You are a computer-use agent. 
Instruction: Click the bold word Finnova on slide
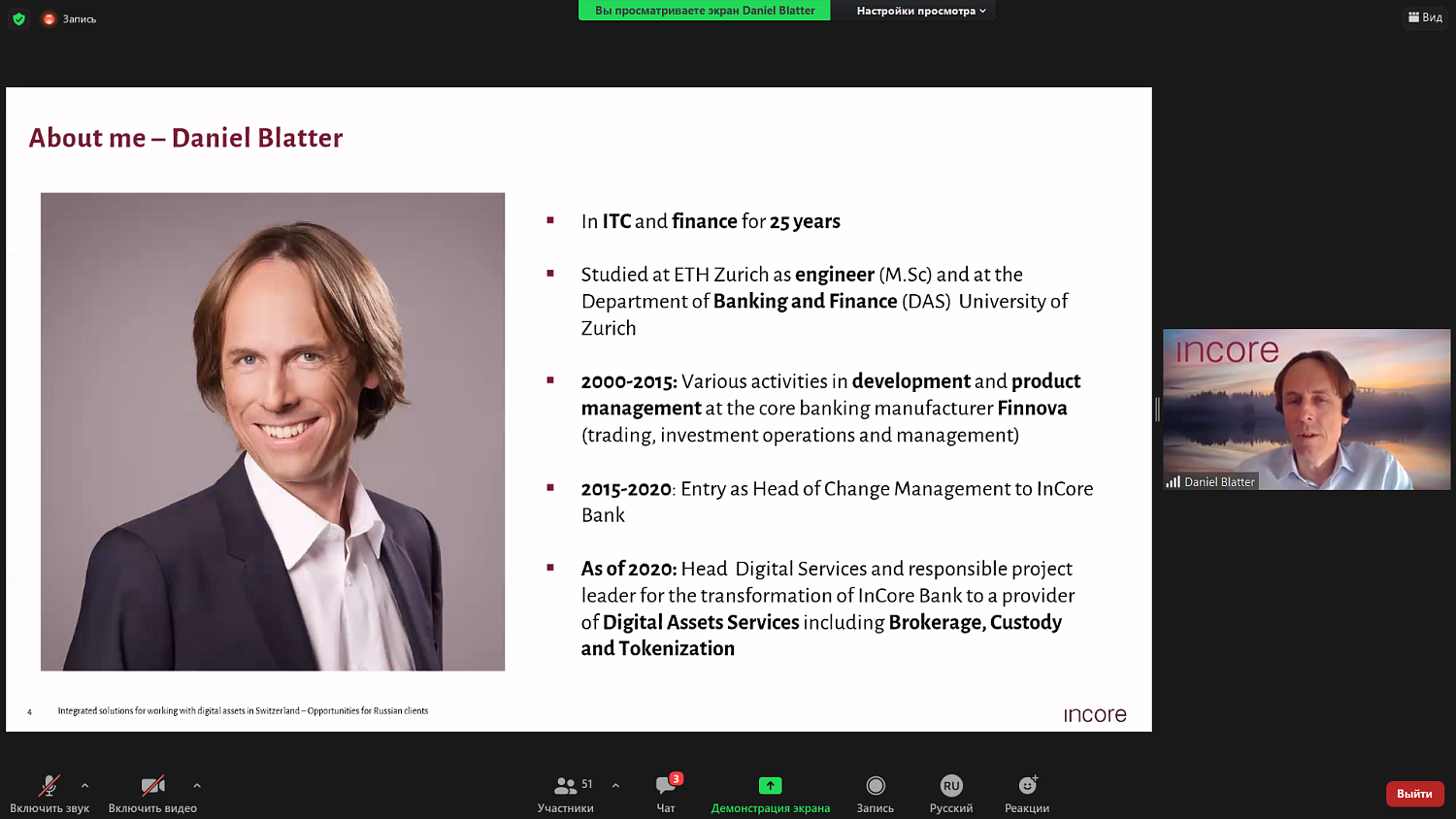click(x=1032, y=409)
